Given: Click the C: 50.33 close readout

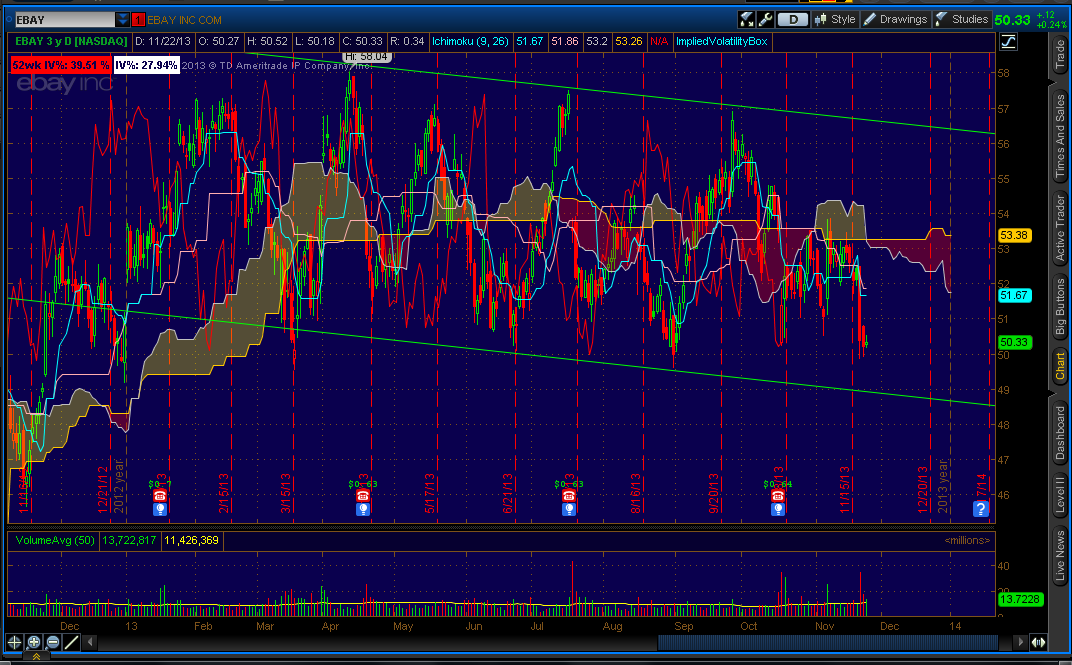Looking at the screenshot, I should [x=362, y=41].
